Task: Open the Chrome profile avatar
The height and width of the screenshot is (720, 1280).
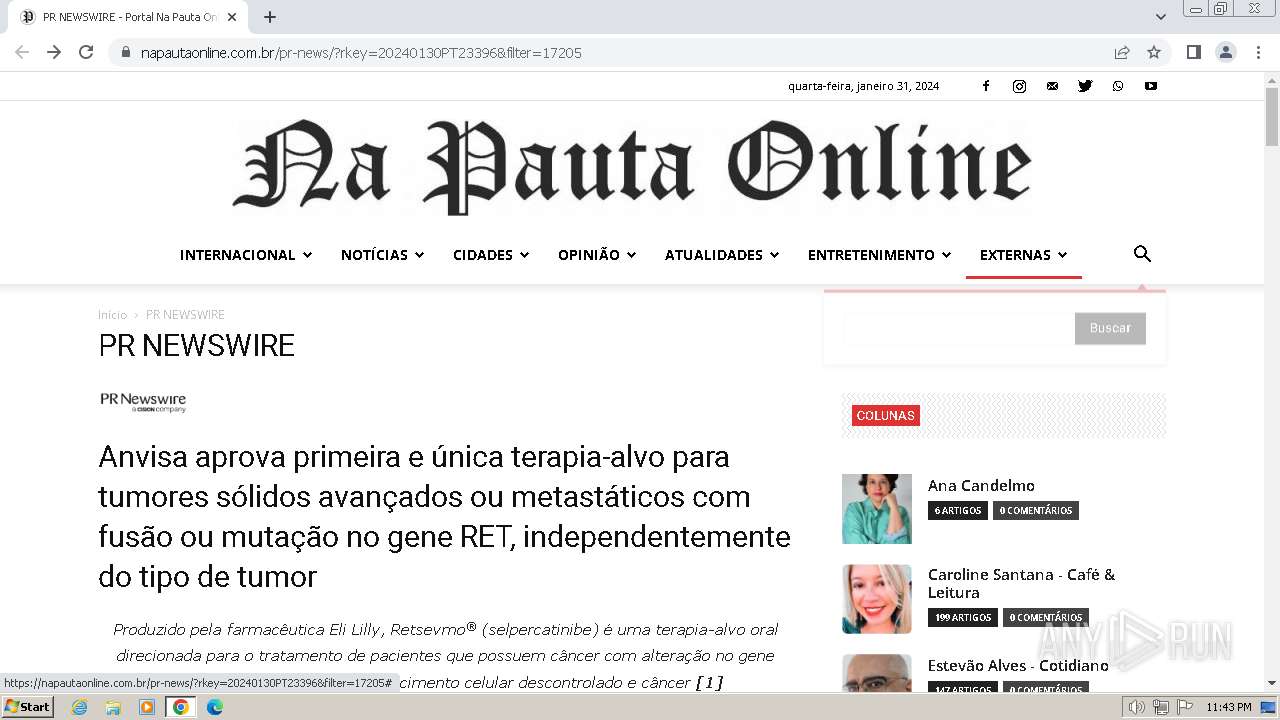Action: [1225, 52]
